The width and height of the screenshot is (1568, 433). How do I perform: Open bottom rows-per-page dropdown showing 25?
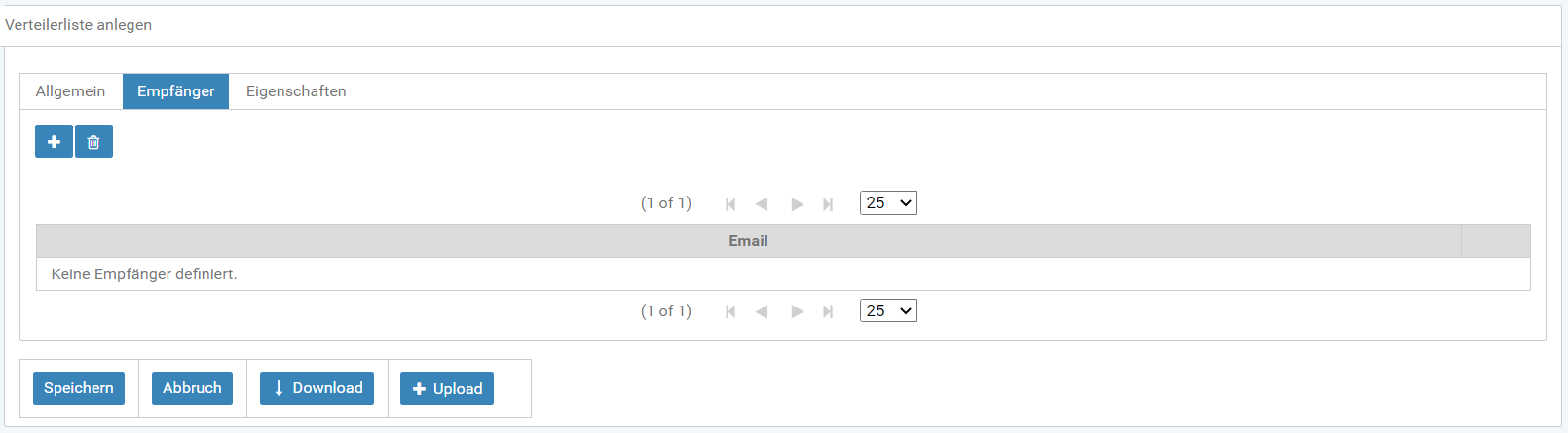click(888, 311)
